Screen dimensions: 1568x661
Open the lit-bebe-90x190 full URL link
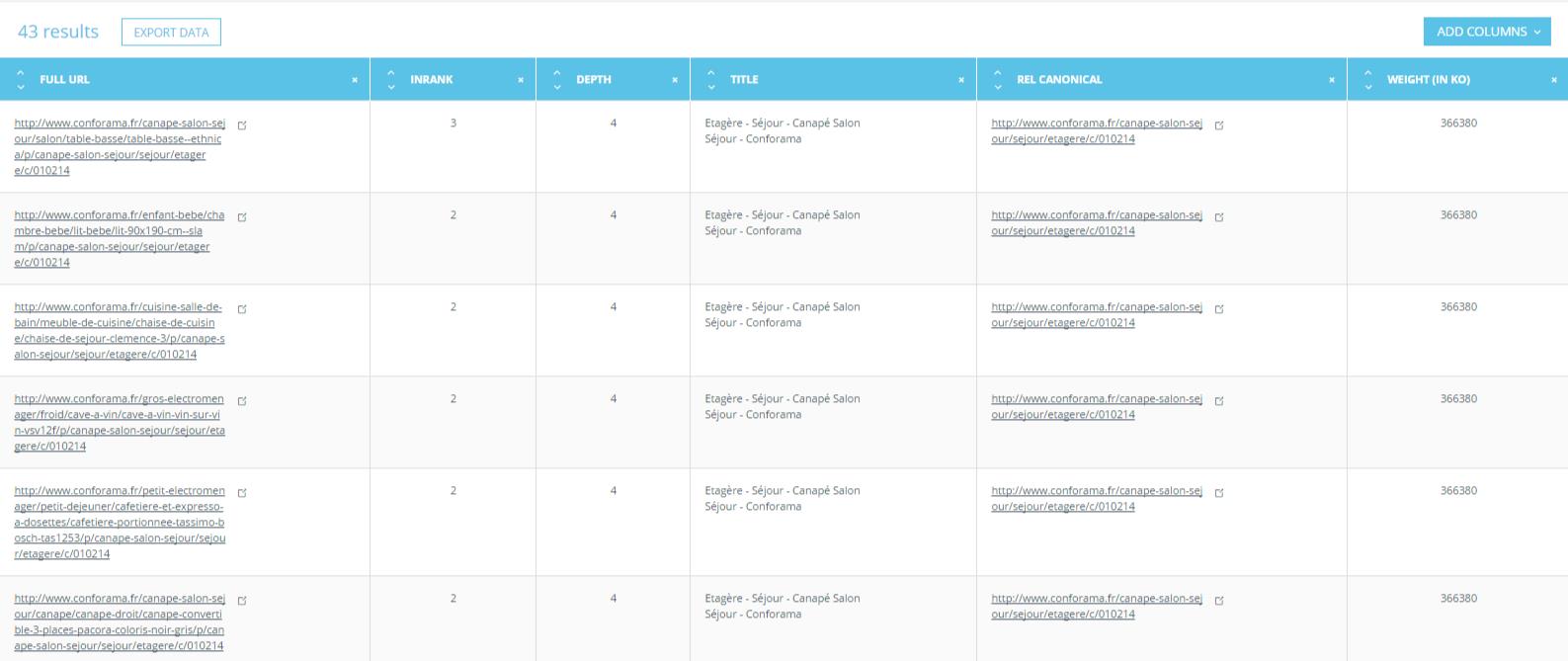pos(119,238)
